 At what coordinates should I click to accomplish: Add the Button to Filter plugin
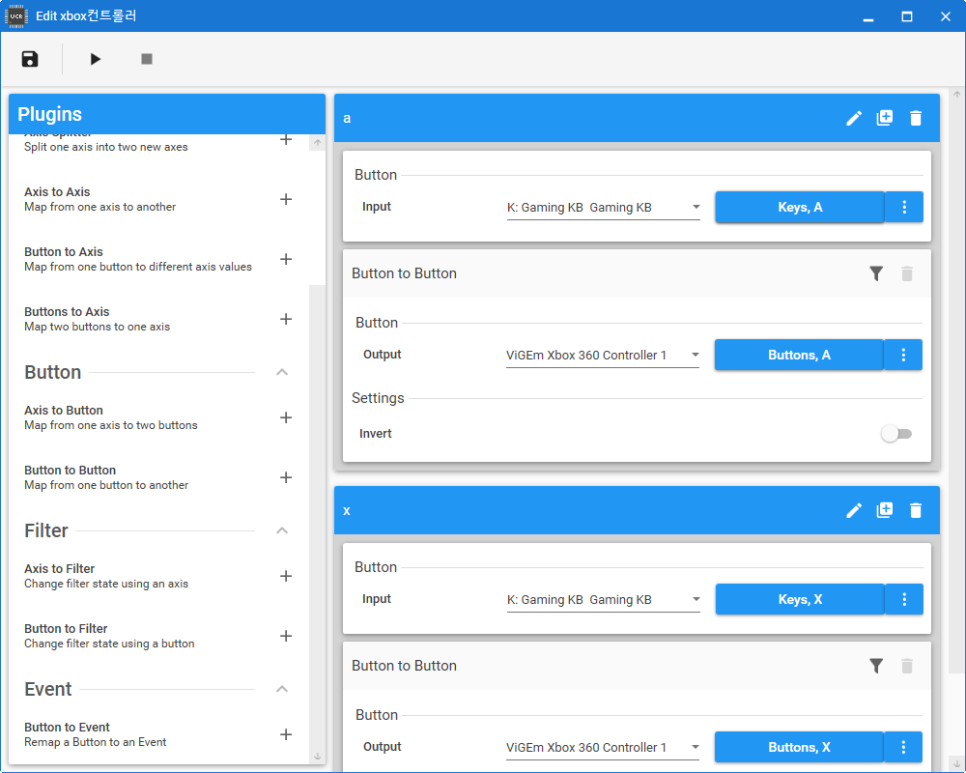(286, 636)
